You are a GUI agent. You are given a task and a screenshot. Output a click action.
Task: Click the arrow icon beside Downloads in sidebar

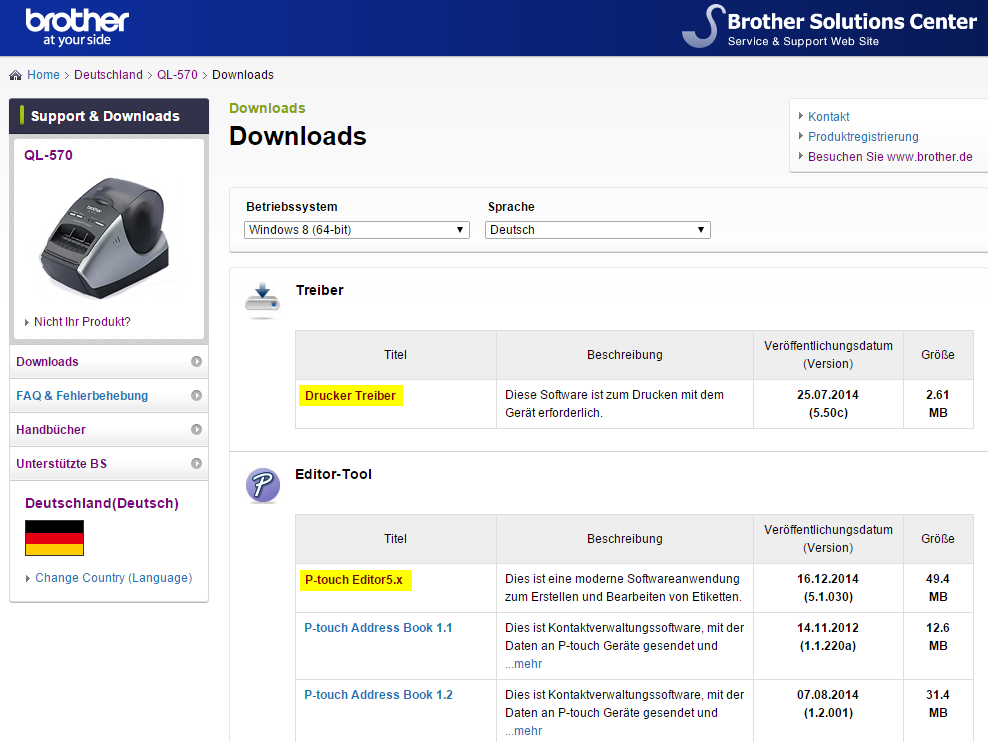point(197,362)
